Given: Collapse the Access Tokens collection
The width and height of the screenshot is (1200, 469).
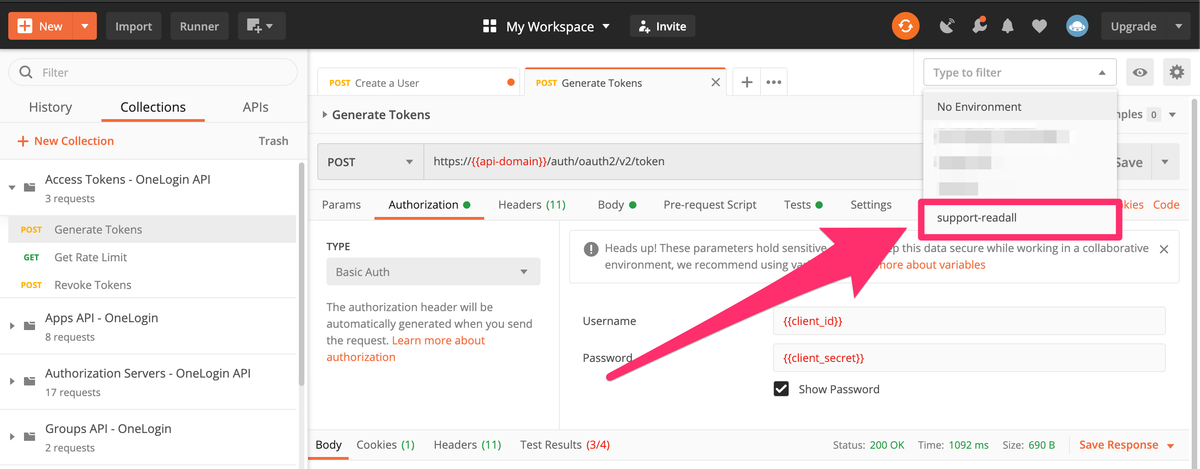Looking at the screenshot, I should (12, 187).
